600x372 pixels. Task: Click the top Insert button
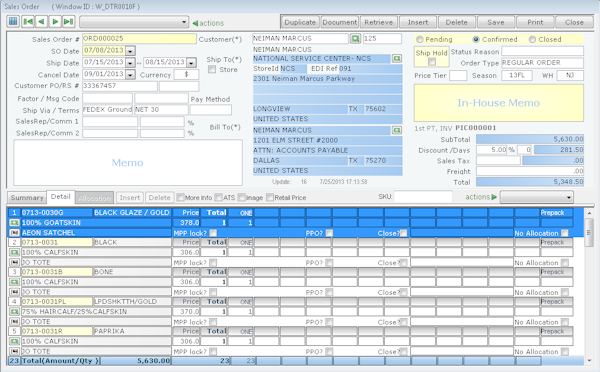point(418,22)
